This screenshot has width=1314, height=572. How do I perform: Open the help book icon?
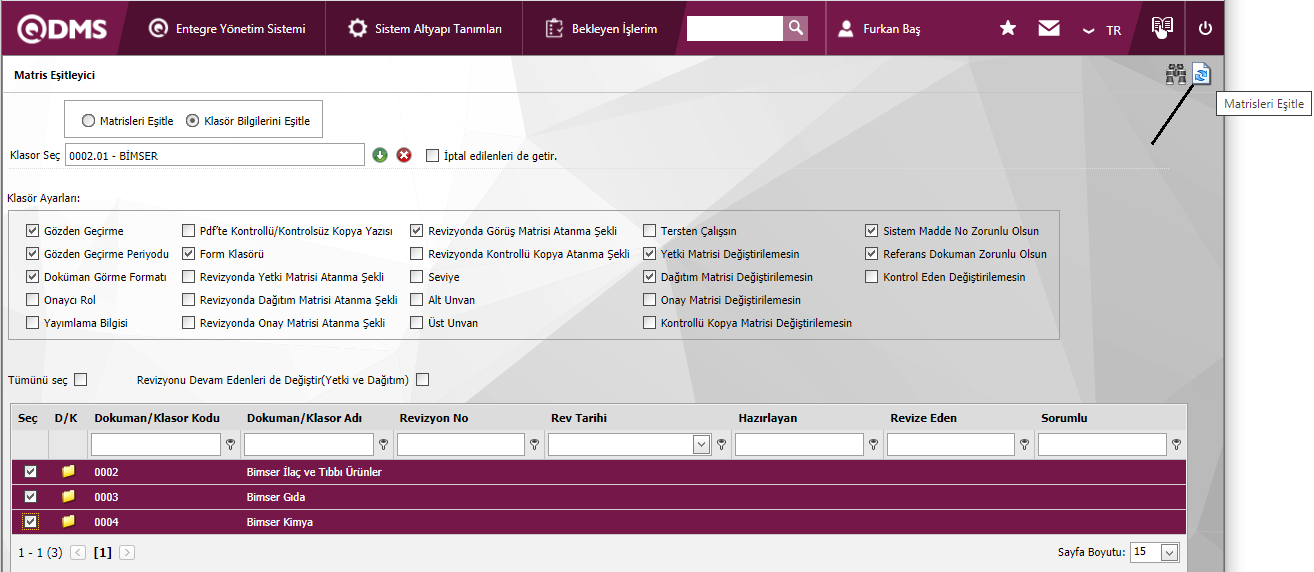[x=1161, y=27]
